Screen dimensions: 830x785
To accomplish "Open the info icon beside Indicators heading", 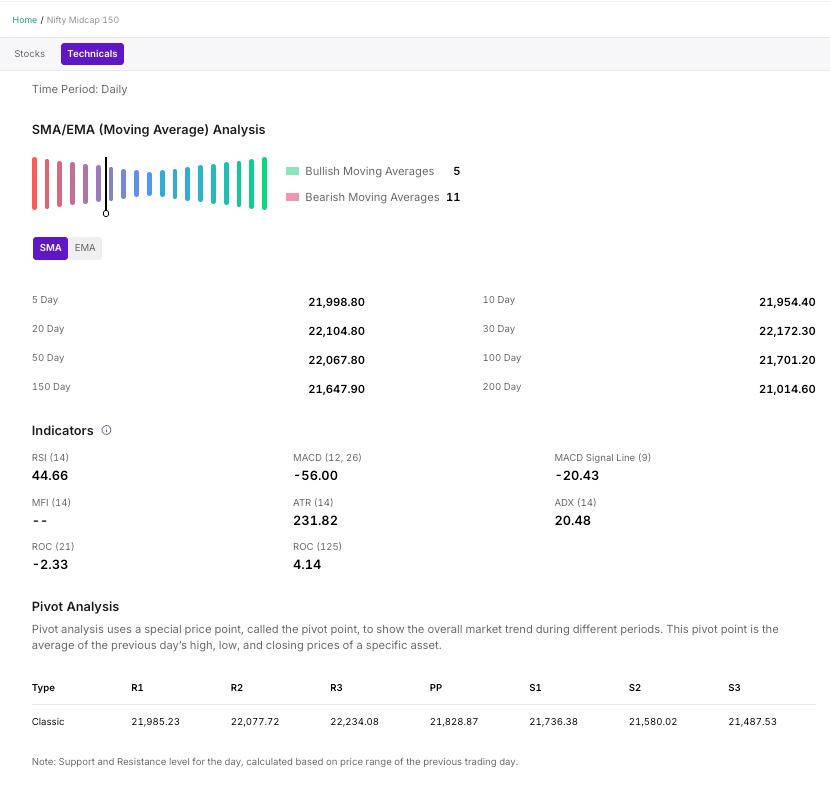I will (x=107, y=431).
